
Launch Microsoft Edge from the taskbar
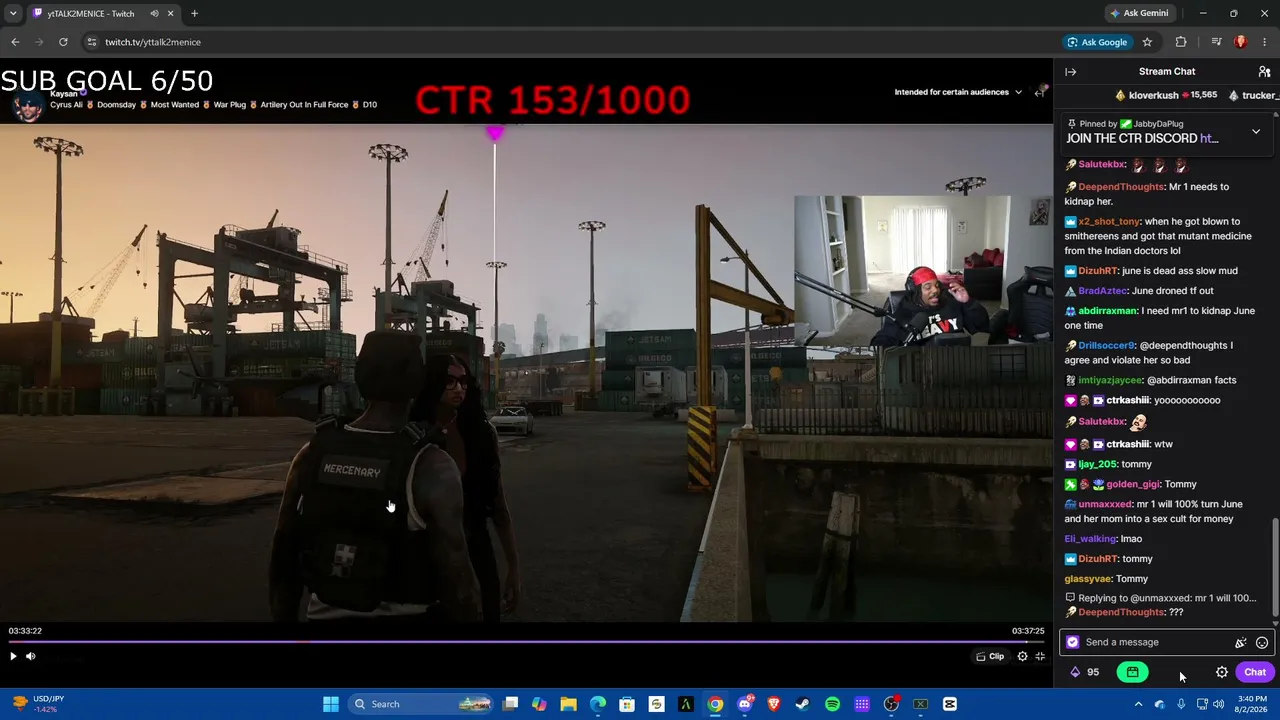597,704
